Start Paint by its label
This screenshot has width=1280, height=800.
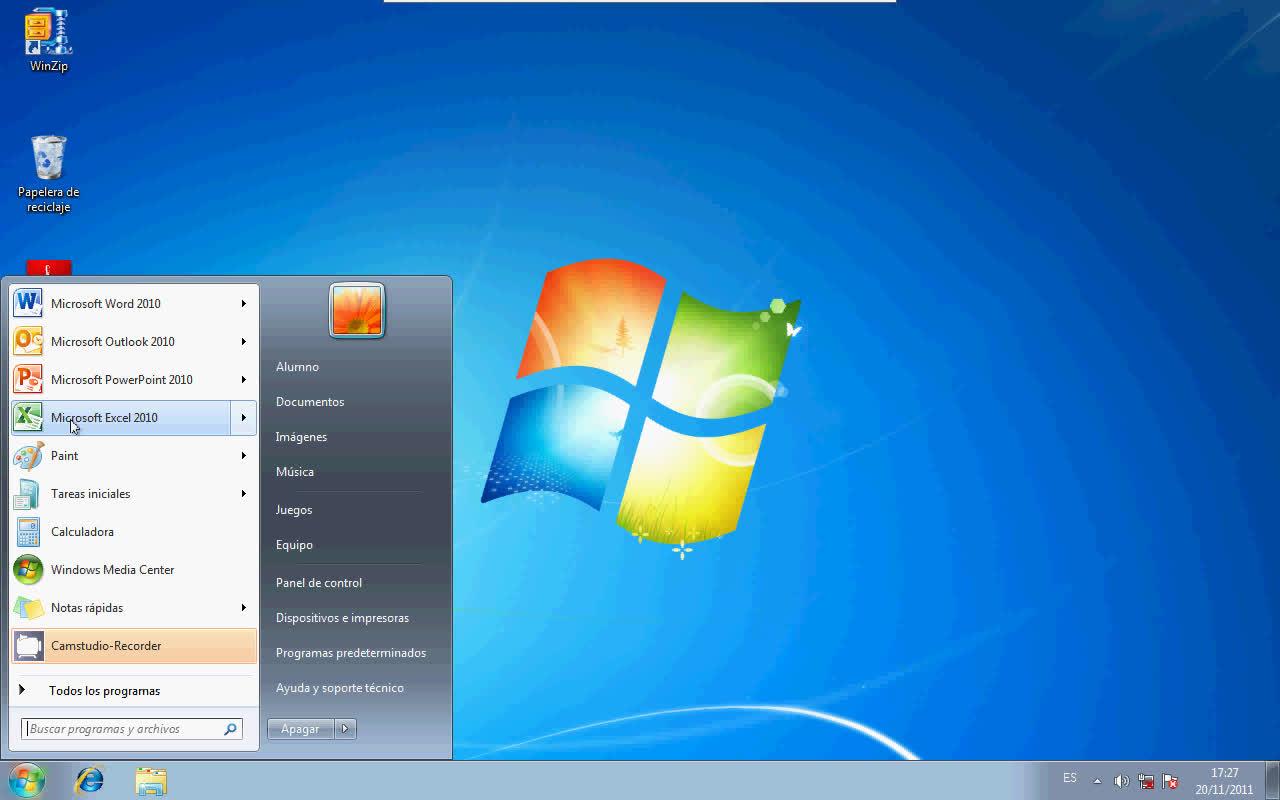point(65,456)
